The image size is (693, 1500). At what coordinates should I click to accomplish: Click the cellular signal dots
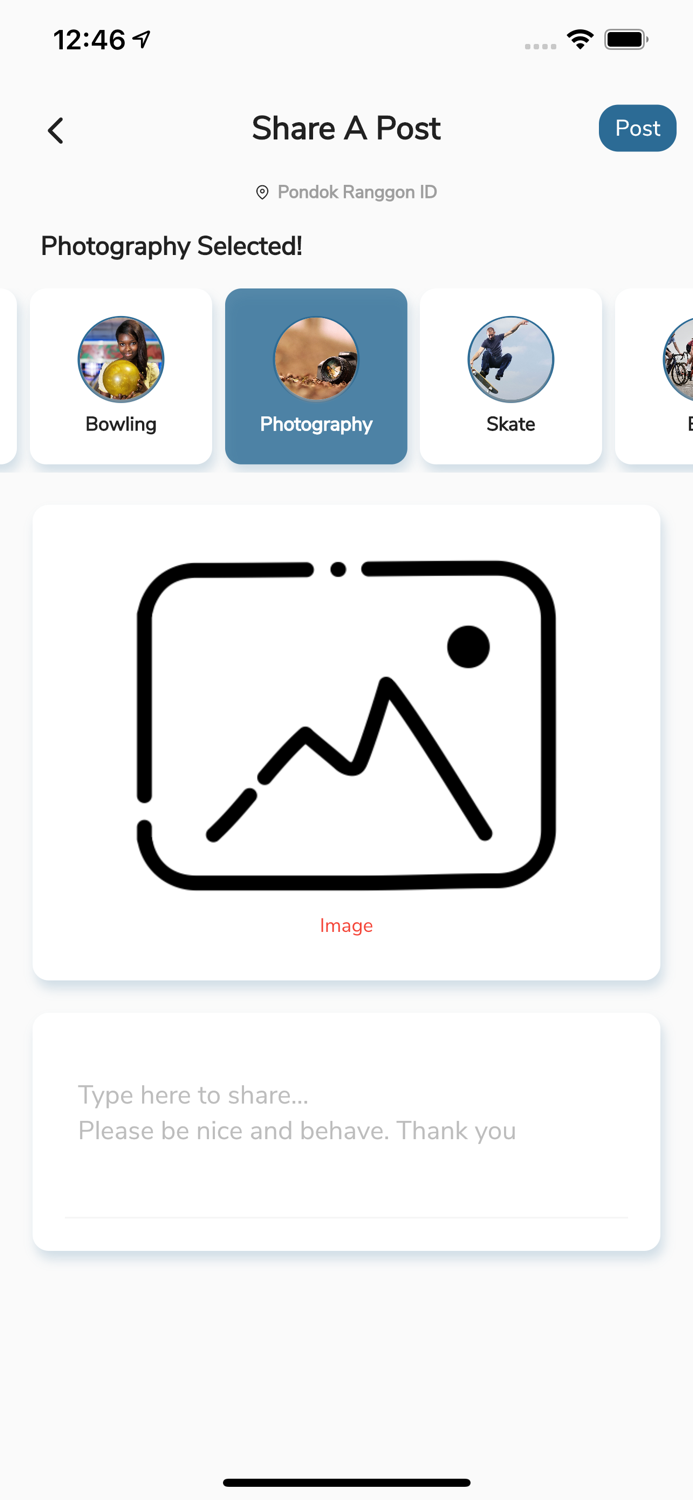(540, 46)
